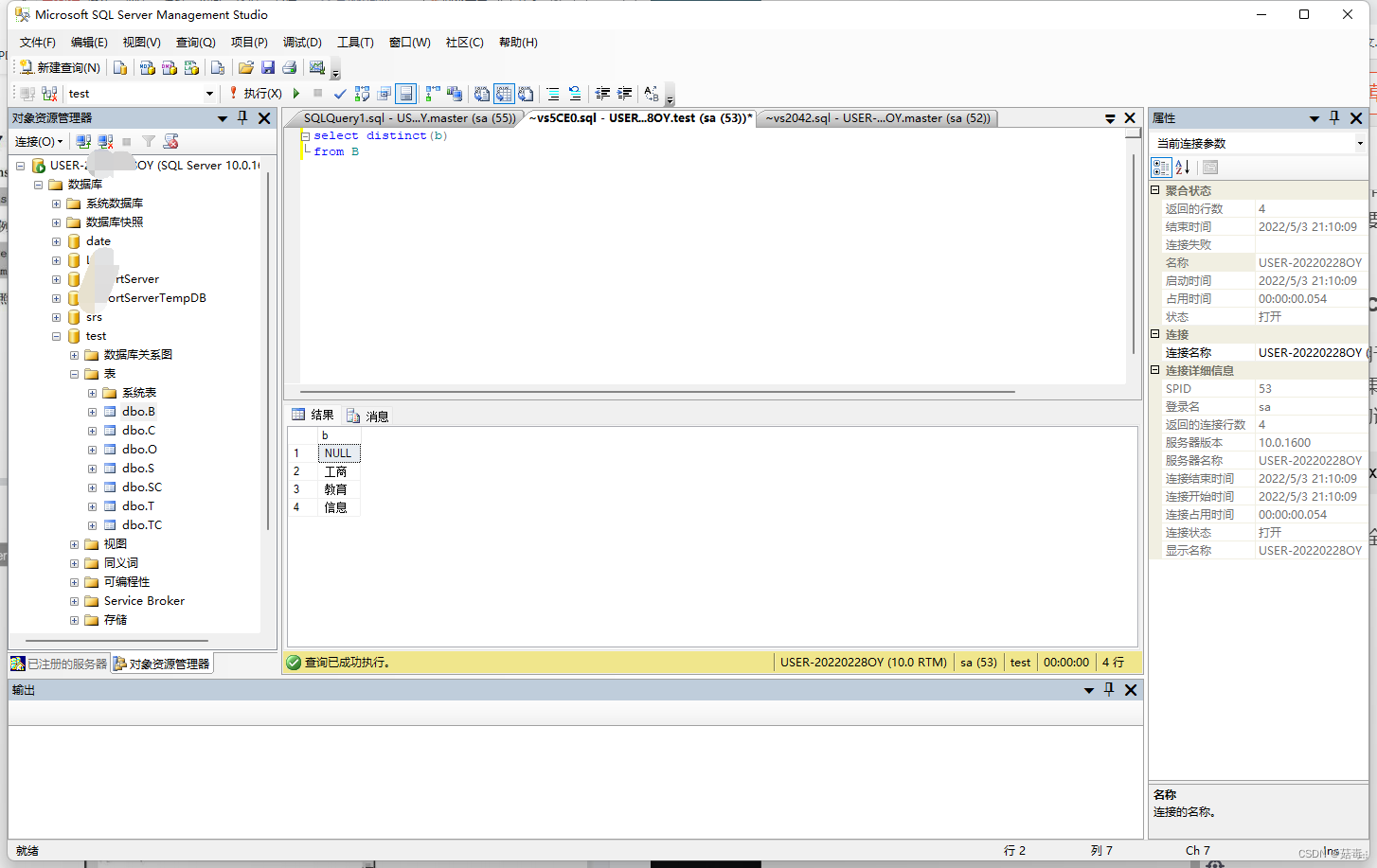Click the query editor horizontal scrollbar
The height and width of the screenshot is (868, 1377).
click(x=657, y=391)
